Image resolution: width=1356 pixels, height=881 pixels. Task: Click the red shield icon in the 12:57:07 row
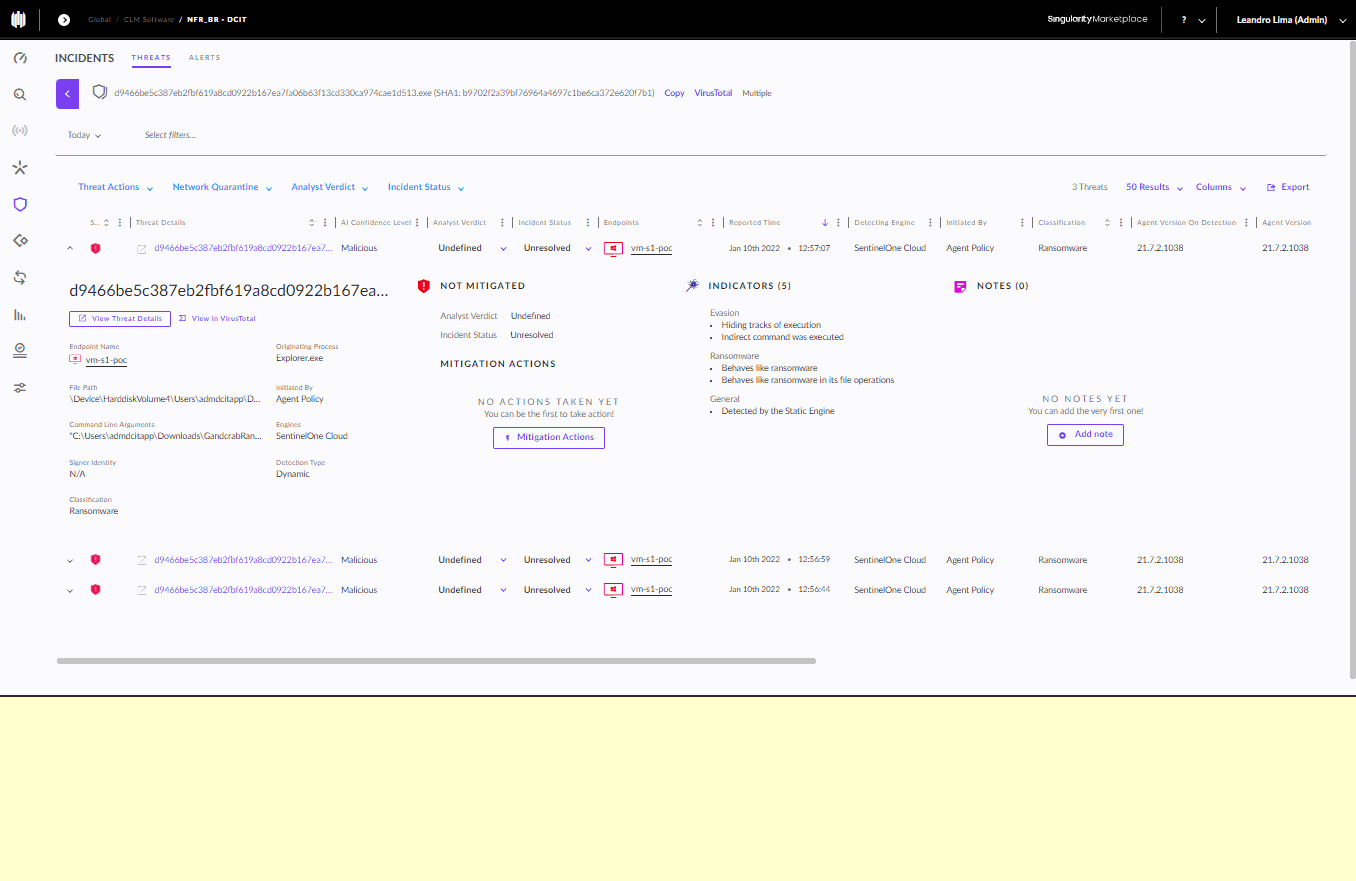coord(96,248)
